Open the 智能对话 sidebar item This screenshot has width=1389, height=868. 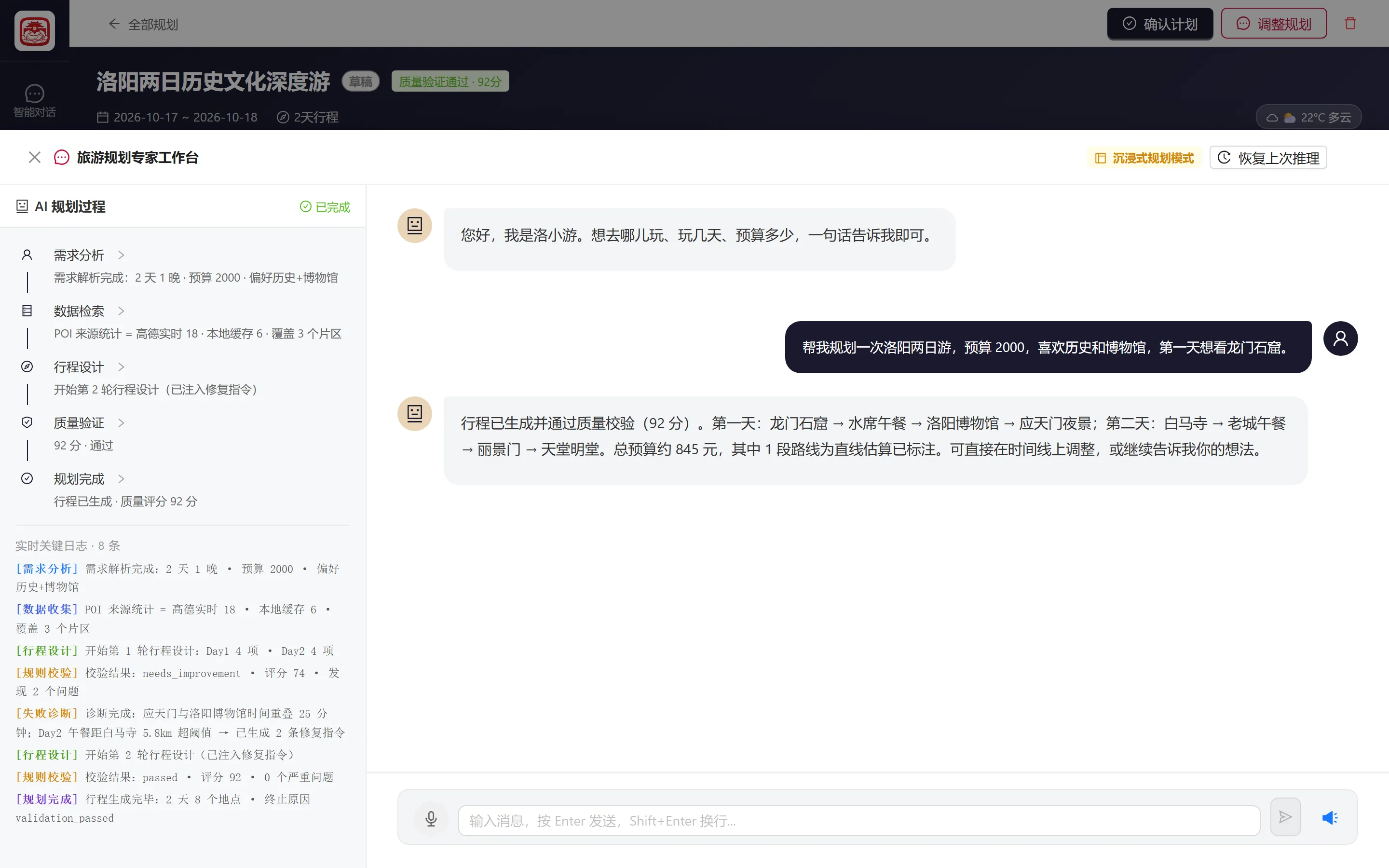pos(34,101)
